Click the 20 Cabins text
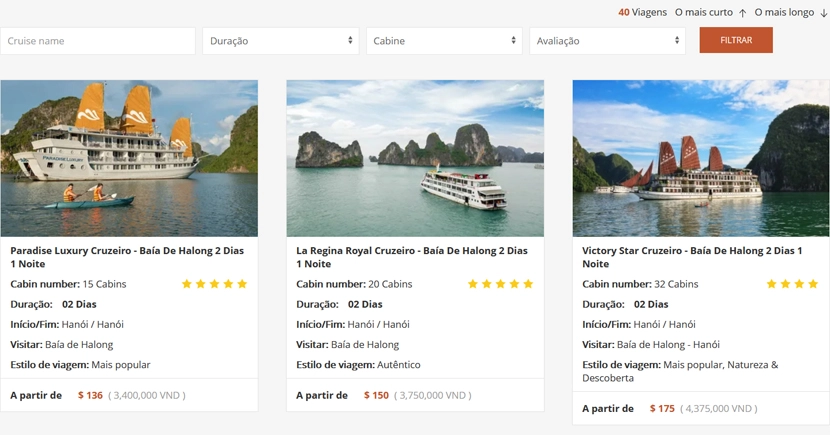This screenshot has height=435, width=830. pyautogui.click(x=390, y=284)
